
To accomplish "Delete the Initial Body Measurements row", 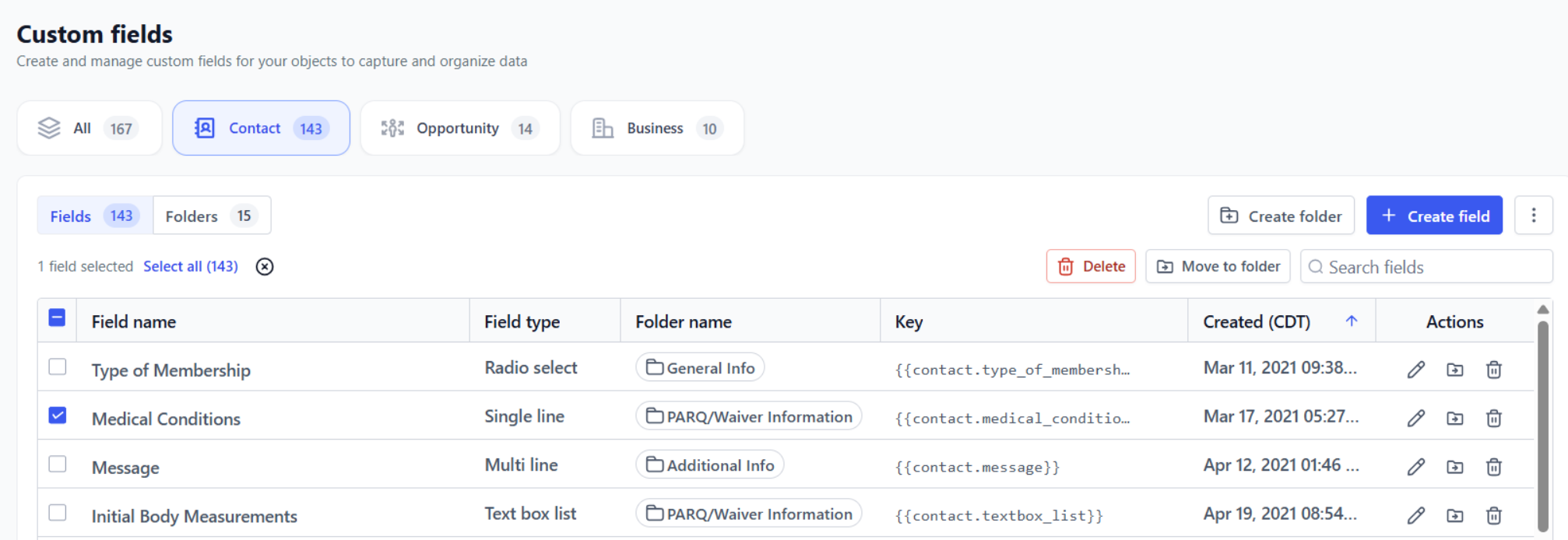I will pos(1494,515).
